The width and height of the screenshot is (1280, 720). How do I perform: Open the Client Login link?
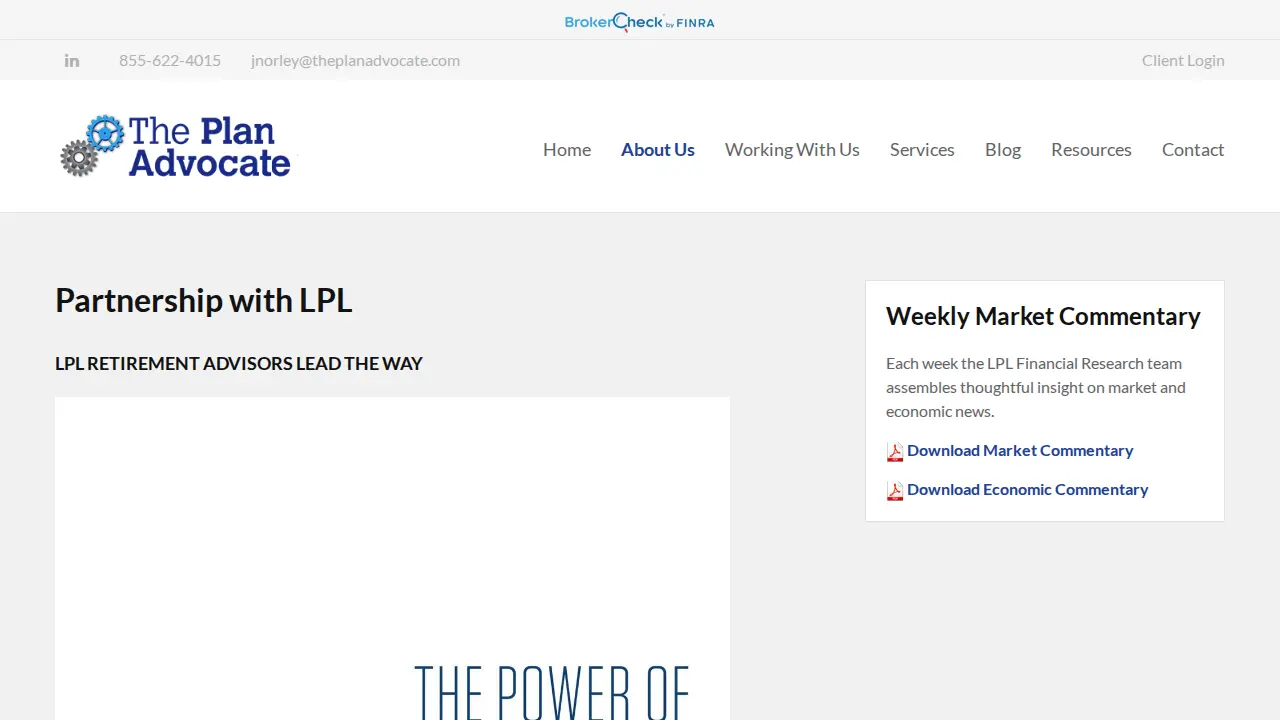click(1183, 60)
